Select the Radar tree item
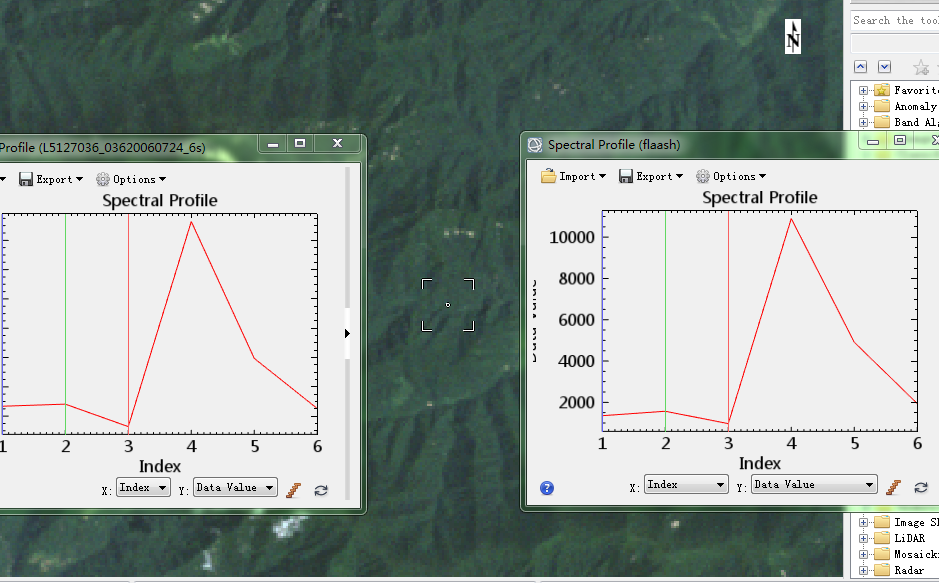 pyautogui.click(x=909, y=570)
